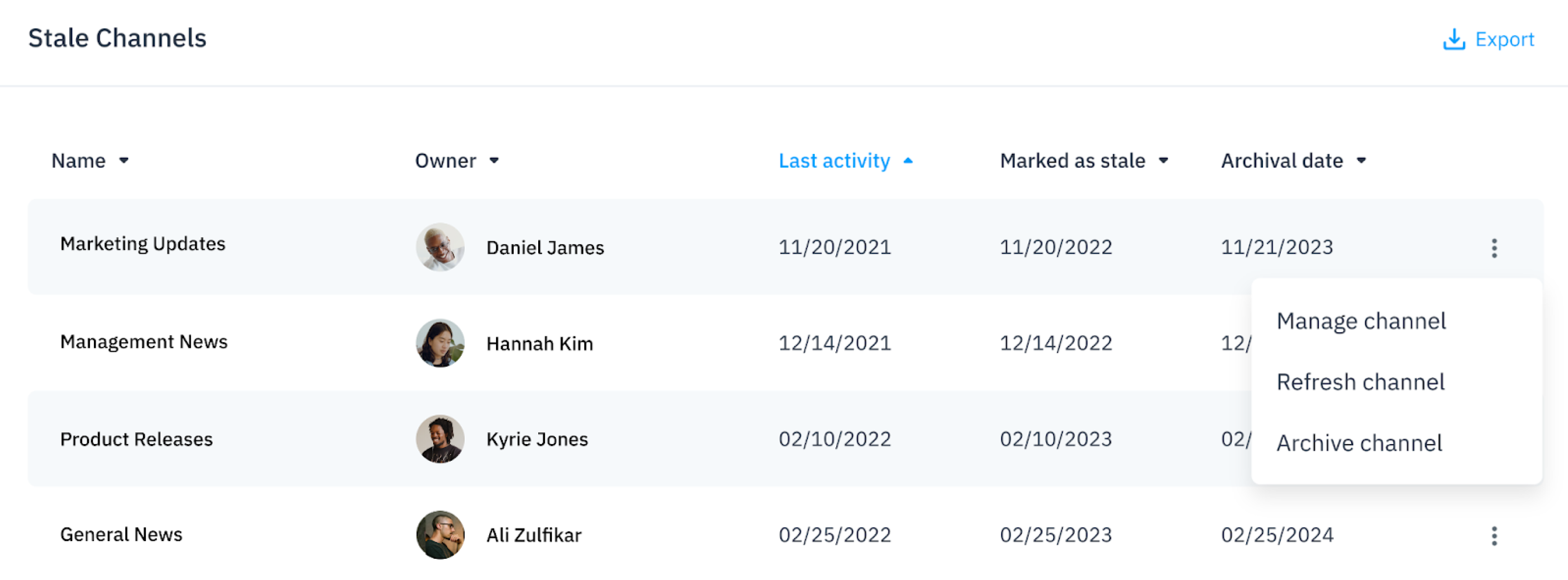This screenshot has height=580, width=1568.
Task: Click the Export link text
Action: click(1504, 40)
